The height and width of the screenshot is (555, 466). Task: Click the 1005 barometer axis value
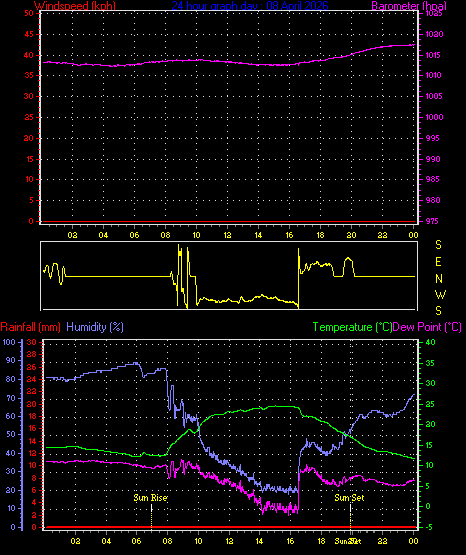[434, 96]
